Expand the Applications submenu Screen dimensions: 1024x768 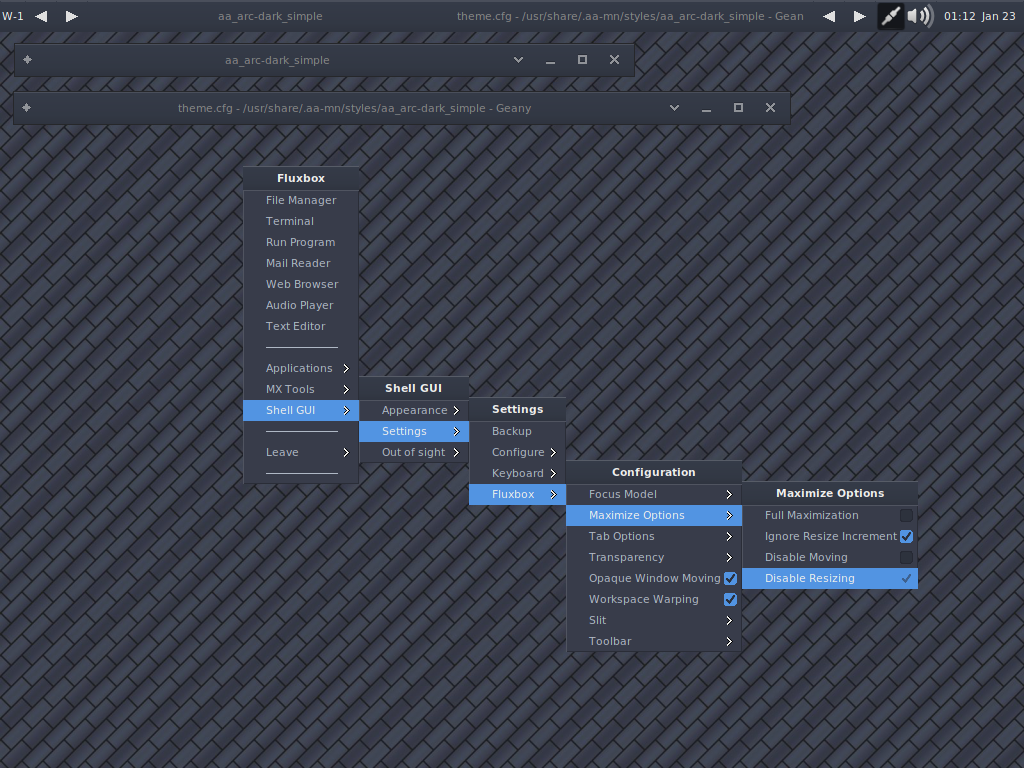pyautogui.click(x=301, y=368)
